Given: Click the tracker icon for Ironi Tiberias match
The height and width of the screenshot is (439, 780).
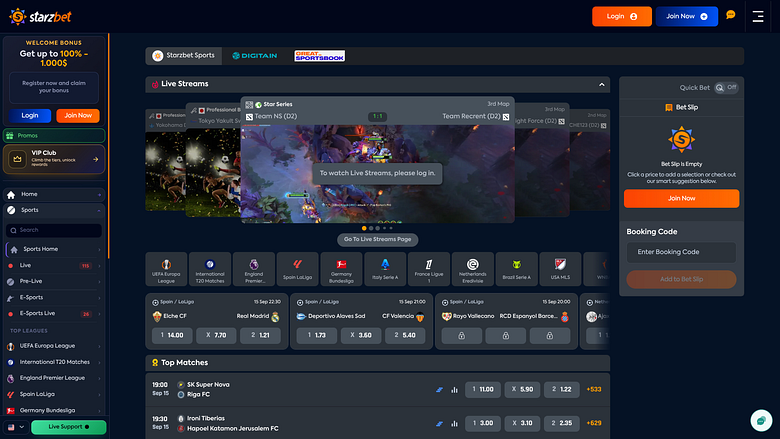Looking at the screenshot, I should click(439, 424).
